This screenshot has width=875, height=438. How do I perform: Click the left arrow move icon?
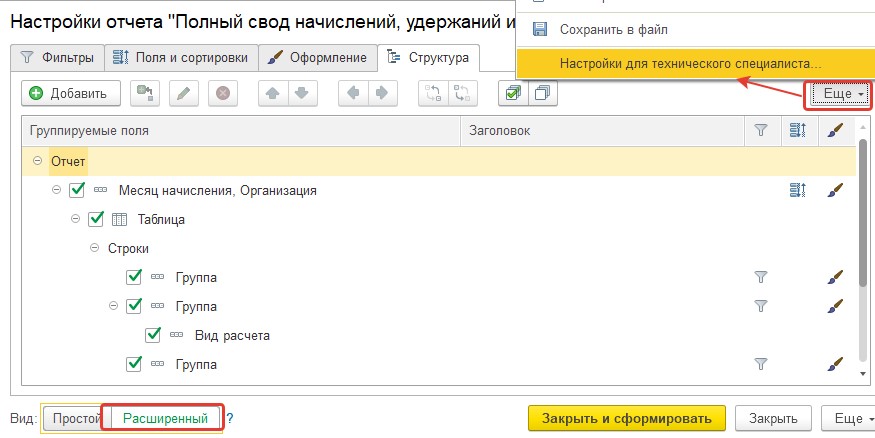(353, 93)
